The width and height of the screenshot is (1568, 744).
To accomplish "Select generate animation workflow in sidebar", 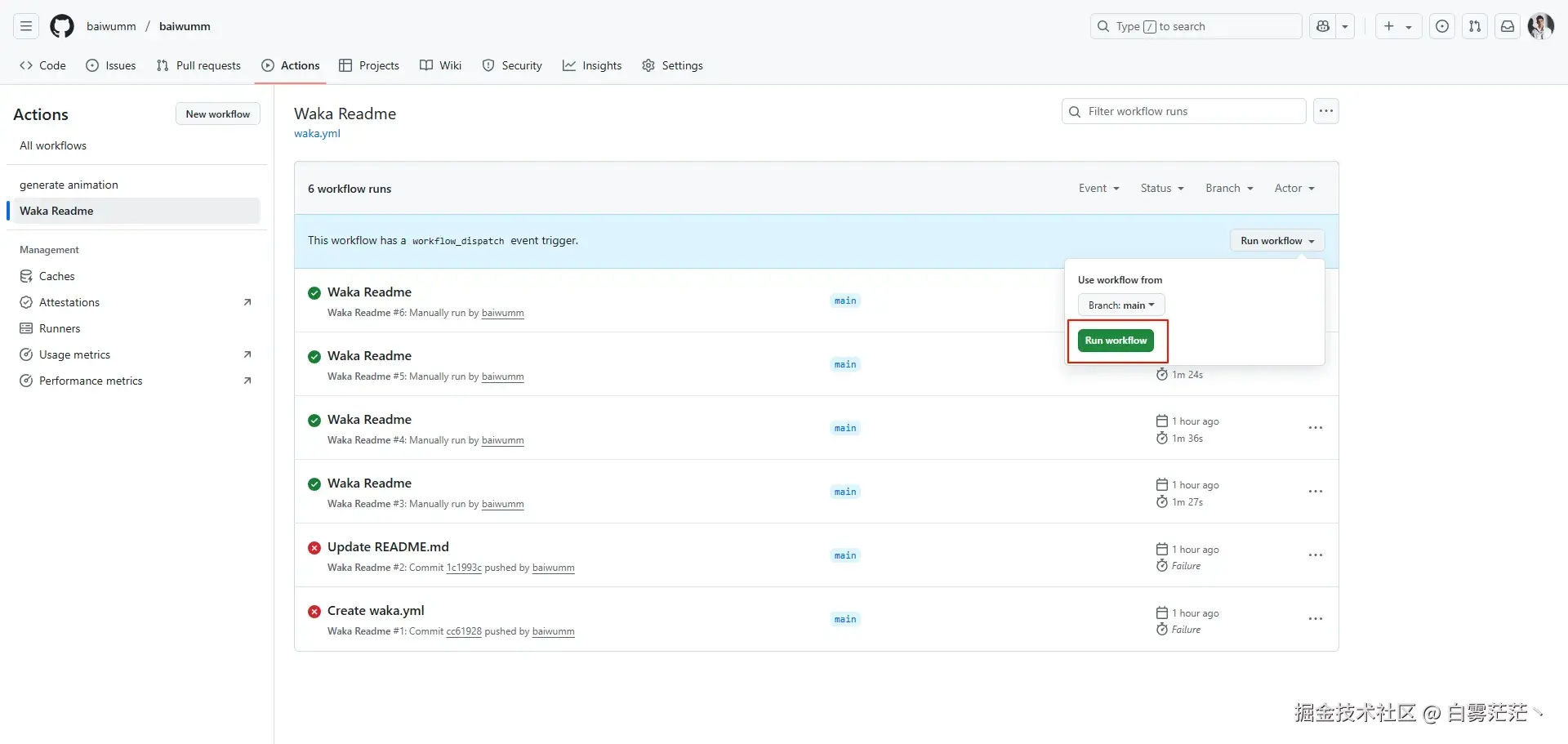I will click(69, 185).
